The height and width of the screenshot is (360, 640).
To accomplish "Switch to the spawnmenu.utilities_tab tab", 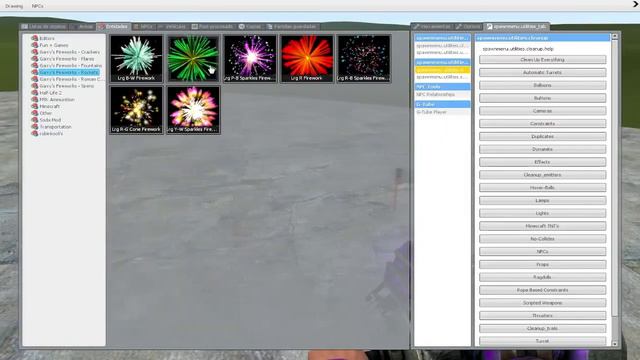I will [x=516, y=27].
